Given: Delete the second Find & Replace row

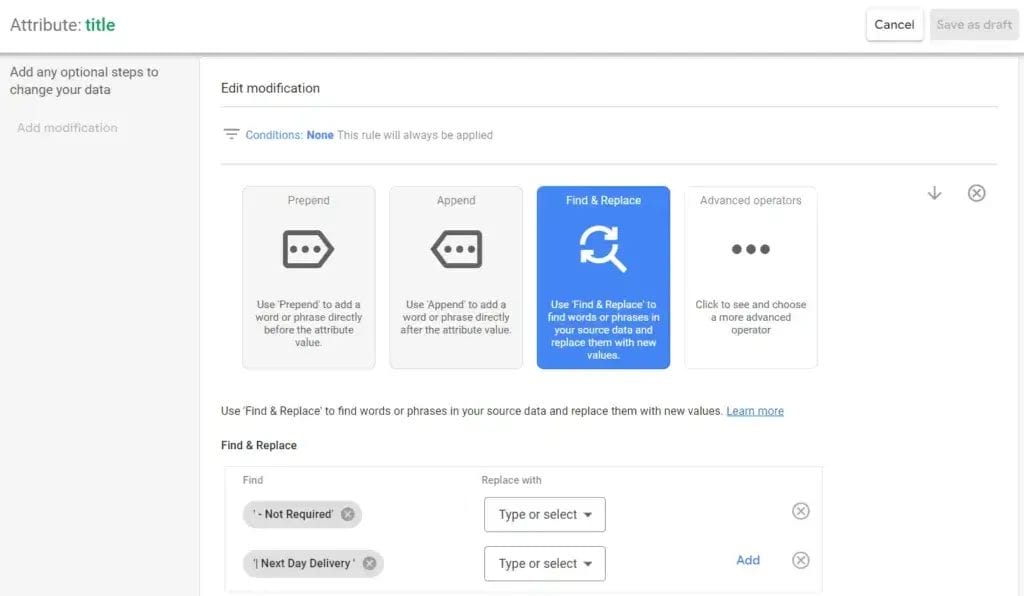Looking at the screenshot, I should click(x=800, y=560).
